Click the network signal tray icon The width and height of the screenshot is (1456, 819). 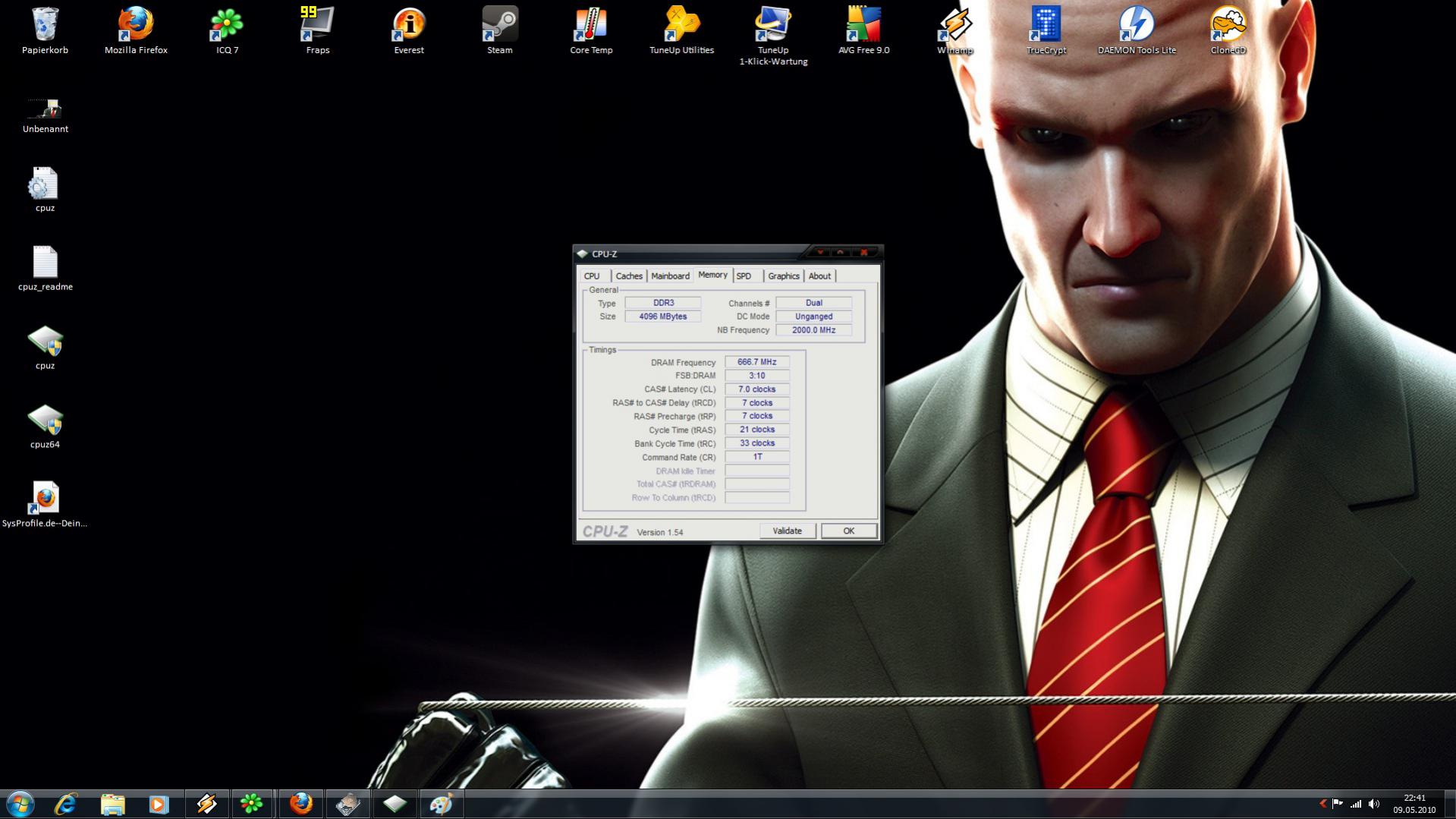coord(1356,804)
